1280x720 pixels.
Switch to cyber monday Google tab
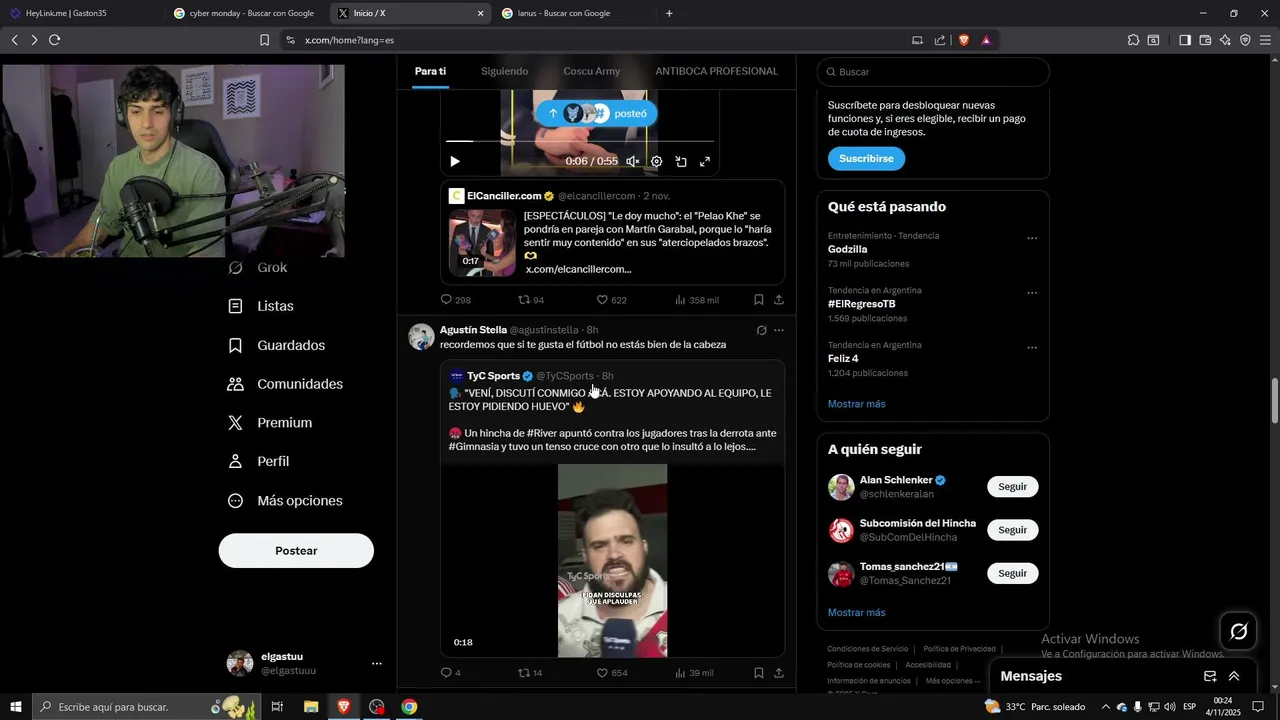coord(245,13)
